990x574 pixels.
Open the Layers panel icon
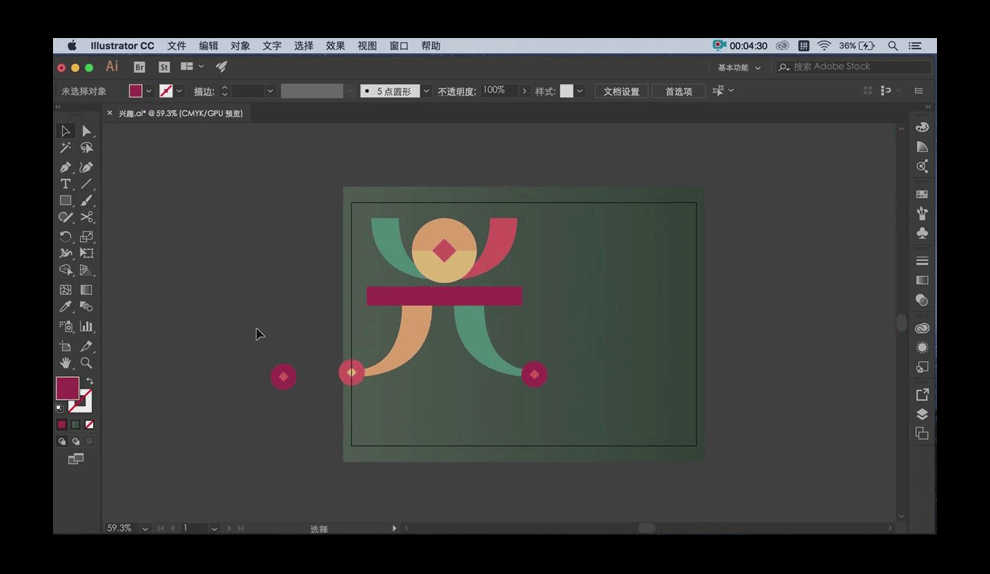point(922,414)
